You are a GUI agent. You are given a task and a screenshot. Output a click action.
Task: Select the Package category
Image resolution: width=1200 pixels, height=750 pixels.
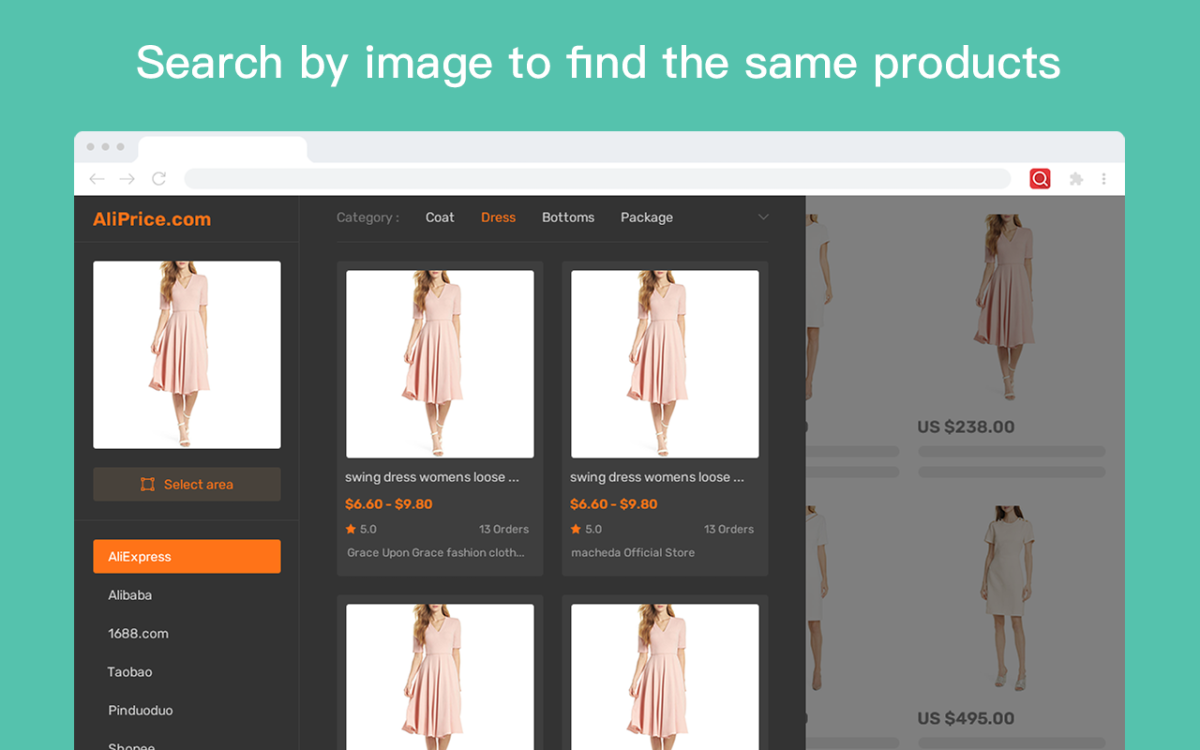646,217
